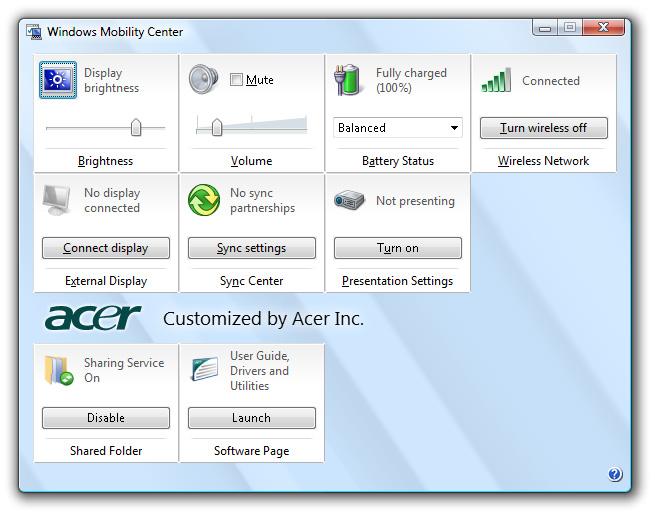Click the Sync Center label
The height and width of the screenshot is (513, 655).
click(x=251, y=281)
